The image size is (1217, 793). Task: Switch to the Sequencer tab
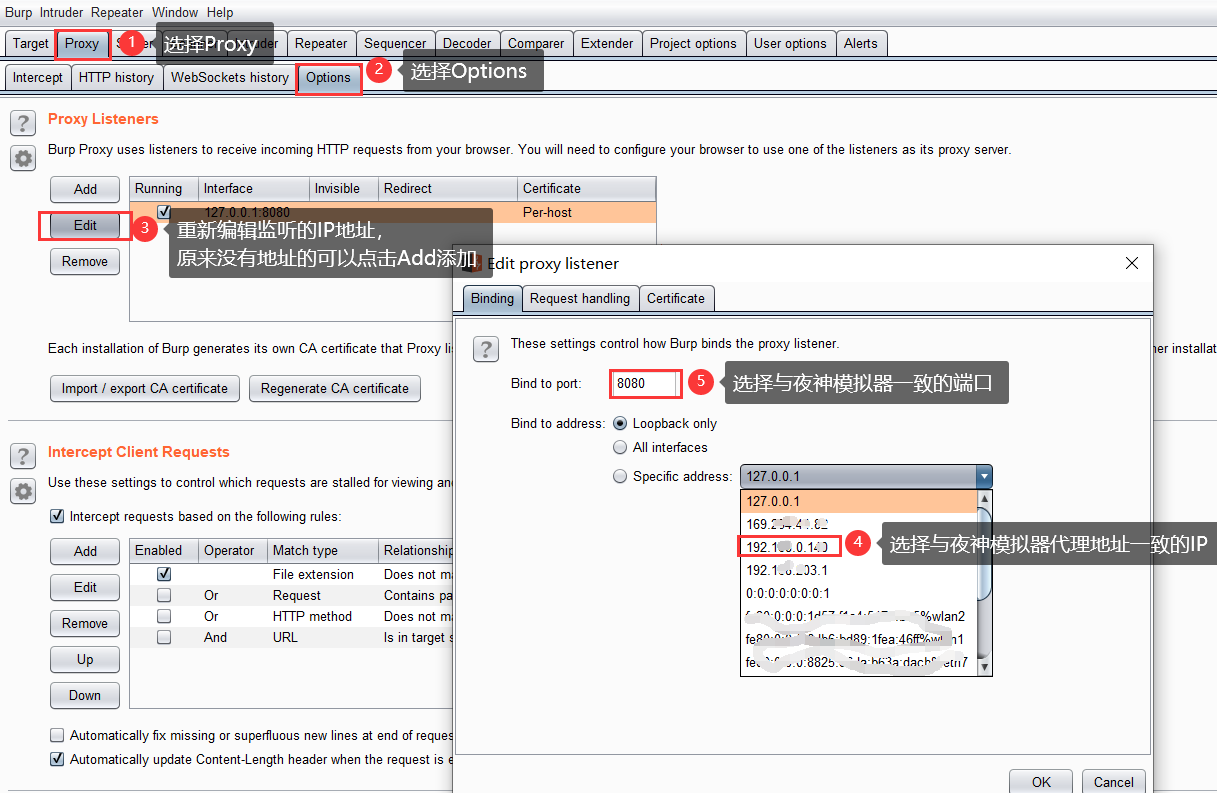[395, 43]
